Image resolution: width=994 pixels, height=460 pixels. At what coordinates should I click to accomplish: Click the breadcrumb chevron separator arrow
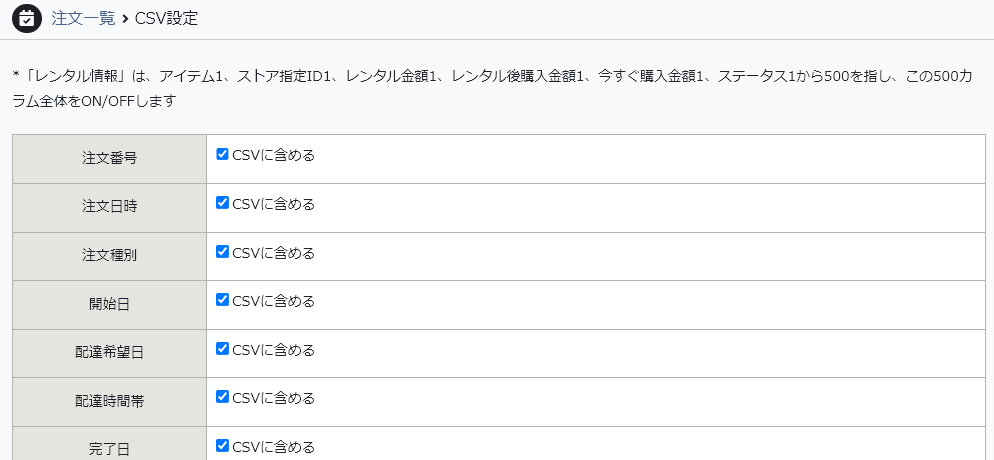coord(125,18)
